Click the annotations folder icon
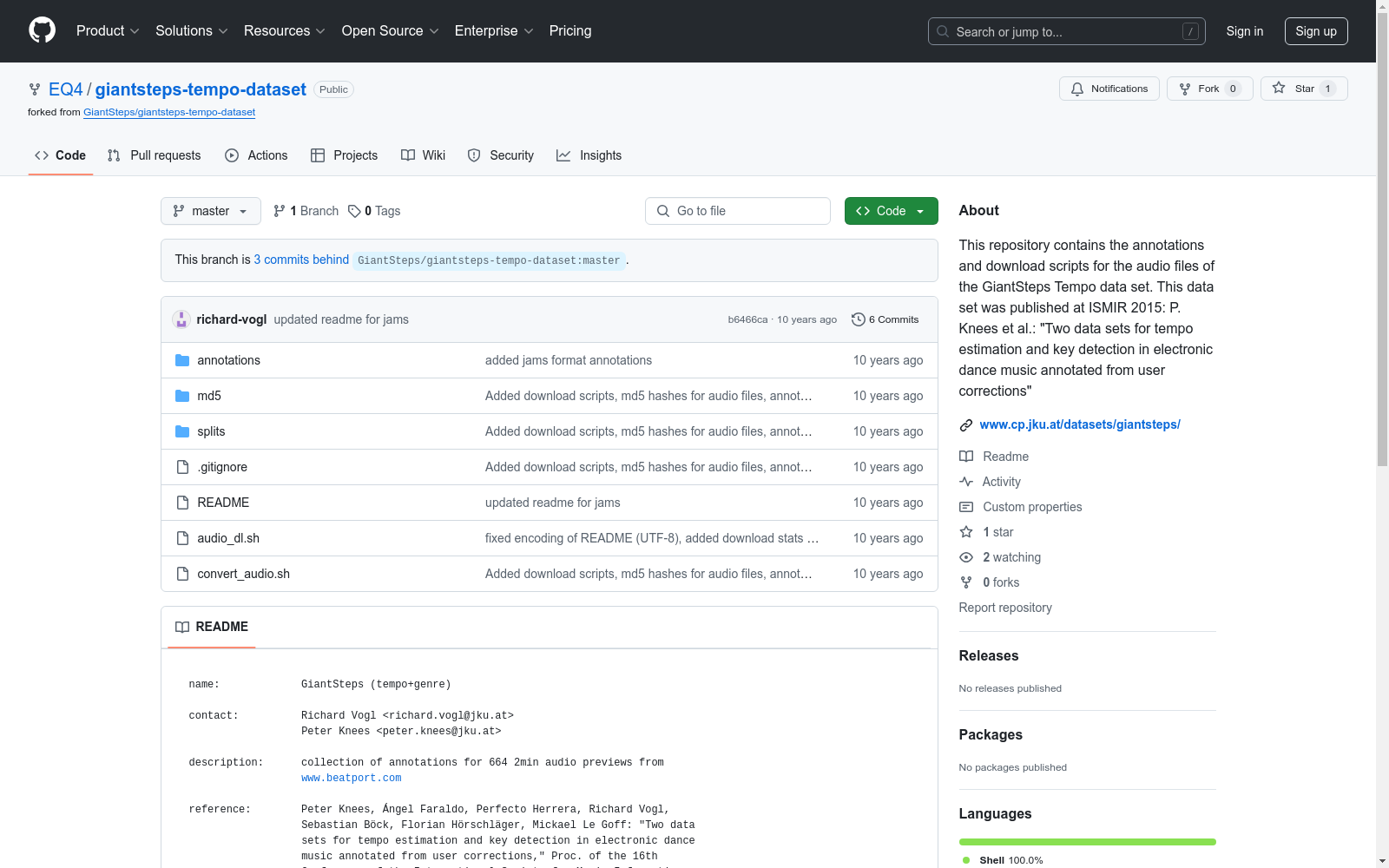 click(182, 360)
